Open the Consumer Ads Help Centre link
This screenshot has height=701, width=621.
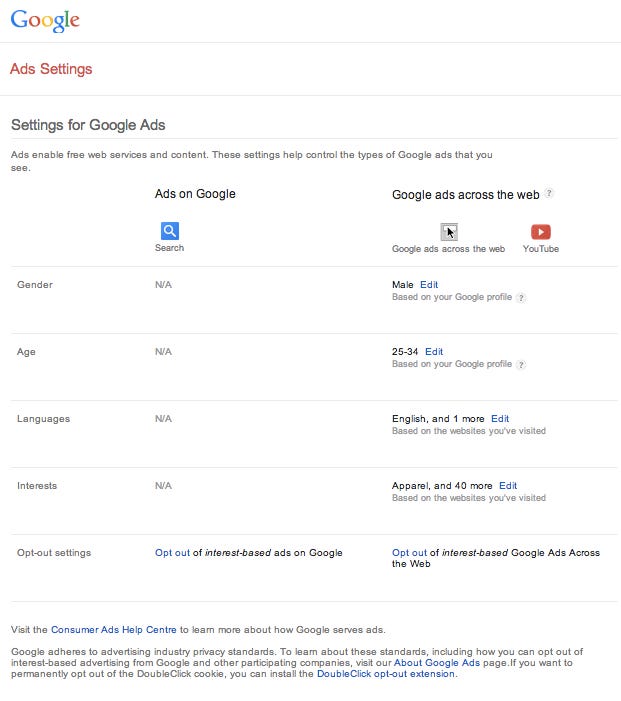(114, 629)
